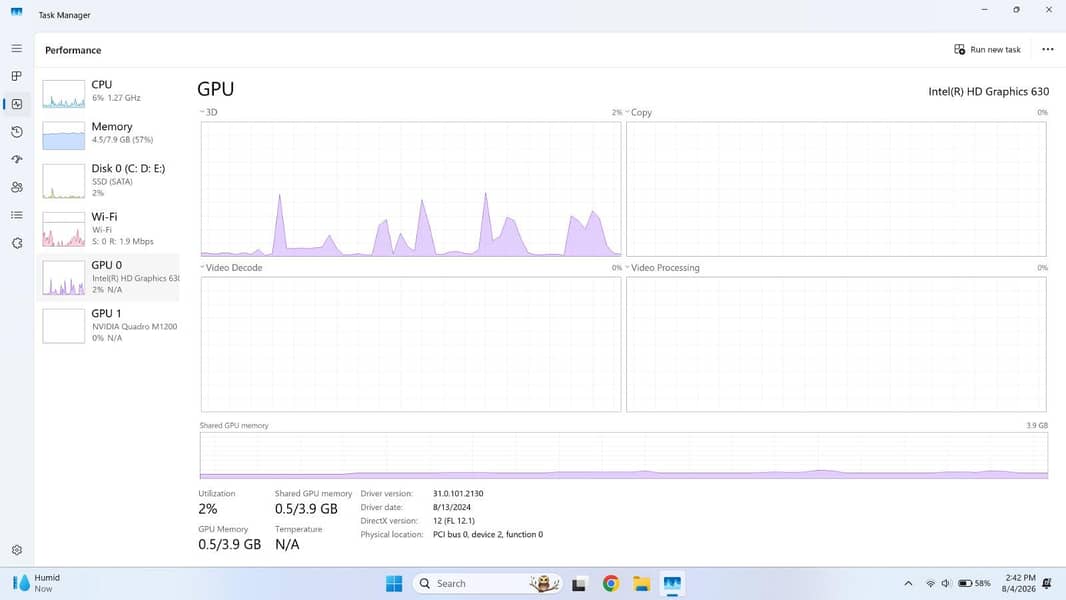Click the Wi-Fi tray icon
Viewport: 1066px width, 600px height.
930,584
